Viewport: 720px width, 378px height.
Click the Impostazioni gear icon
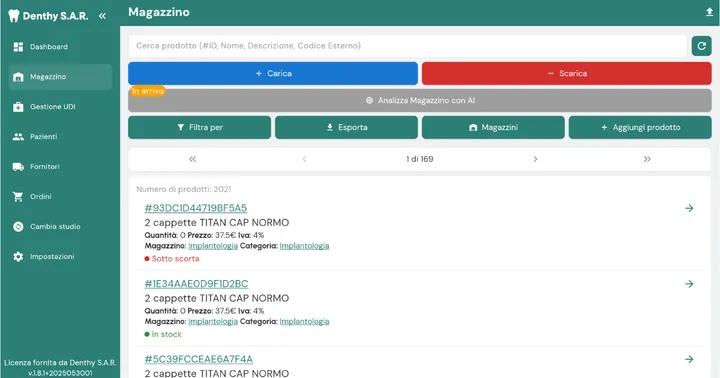click(18, 256)
